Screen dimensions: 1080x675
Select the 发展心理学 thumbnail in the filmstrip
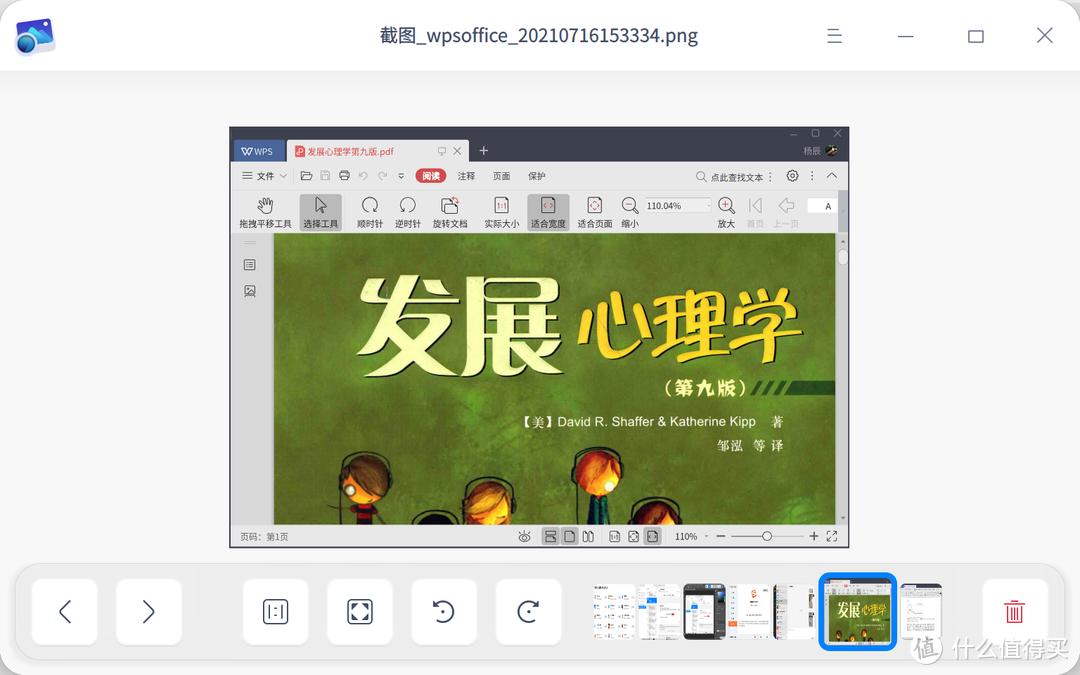(857, 611)
